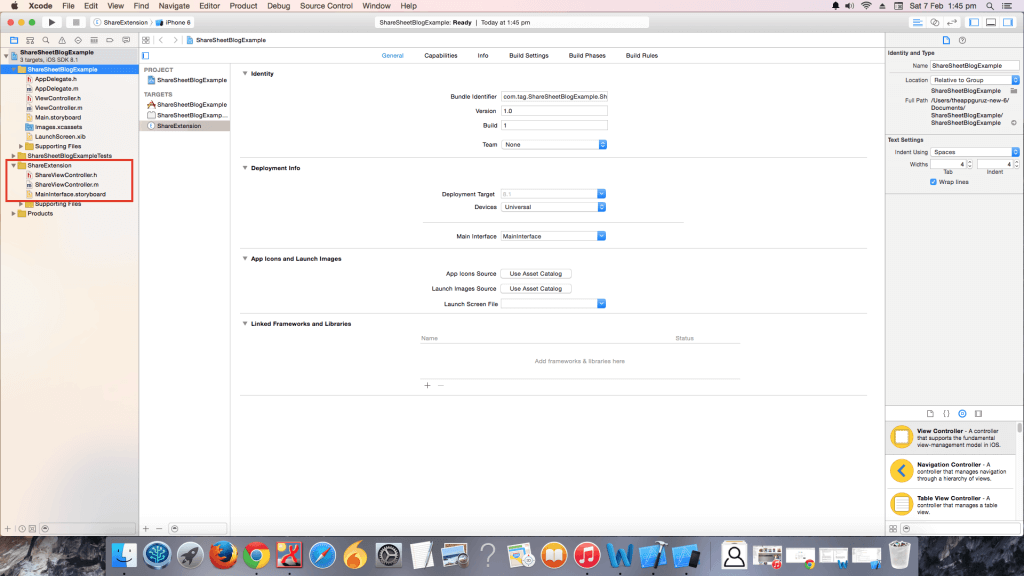This screenshot has height=576, width=1024.
Task: Open ShareViewController.m in navigator
Action: point(67,185)
